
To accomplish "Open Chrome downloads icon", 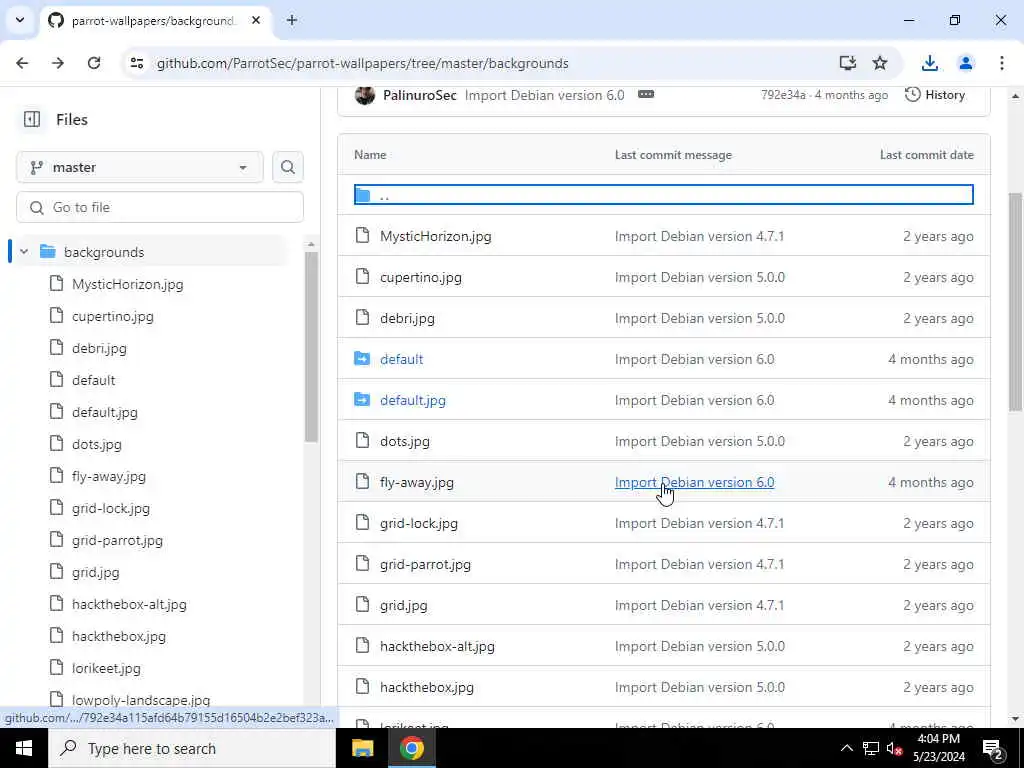I will (x=929, y=63).
